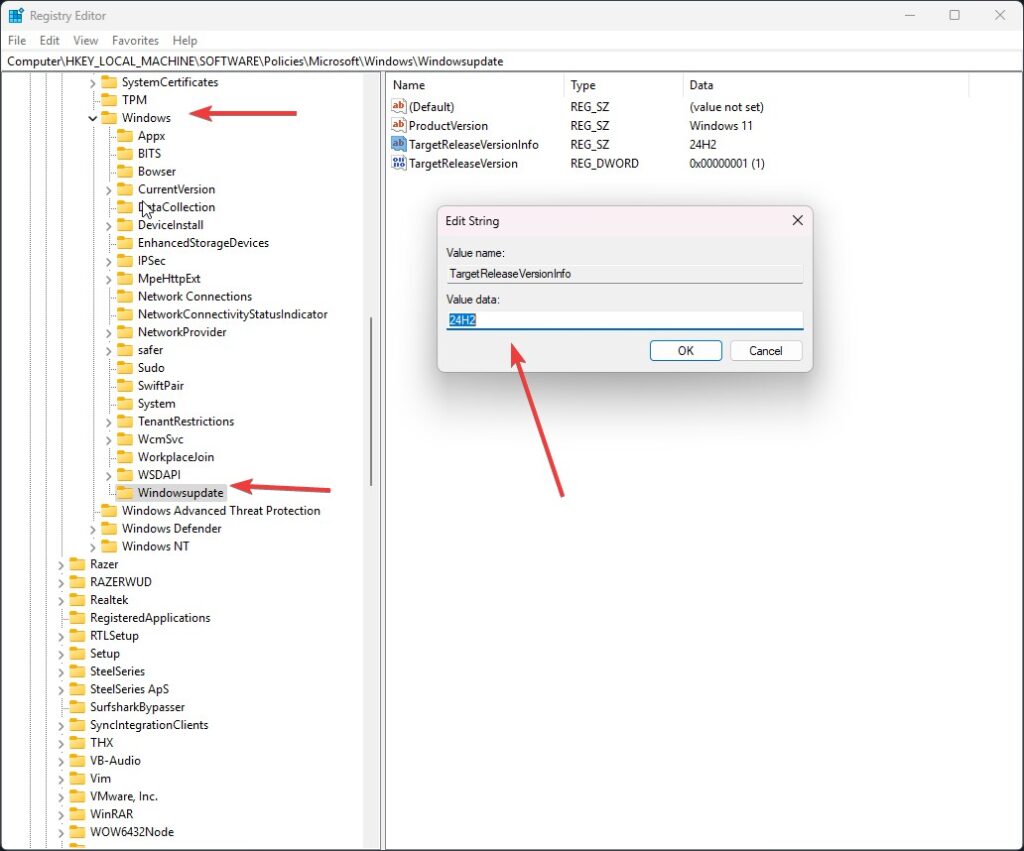1024x851 pixels.
Task: Close the Edit String dialog
Action: (797, 220)
